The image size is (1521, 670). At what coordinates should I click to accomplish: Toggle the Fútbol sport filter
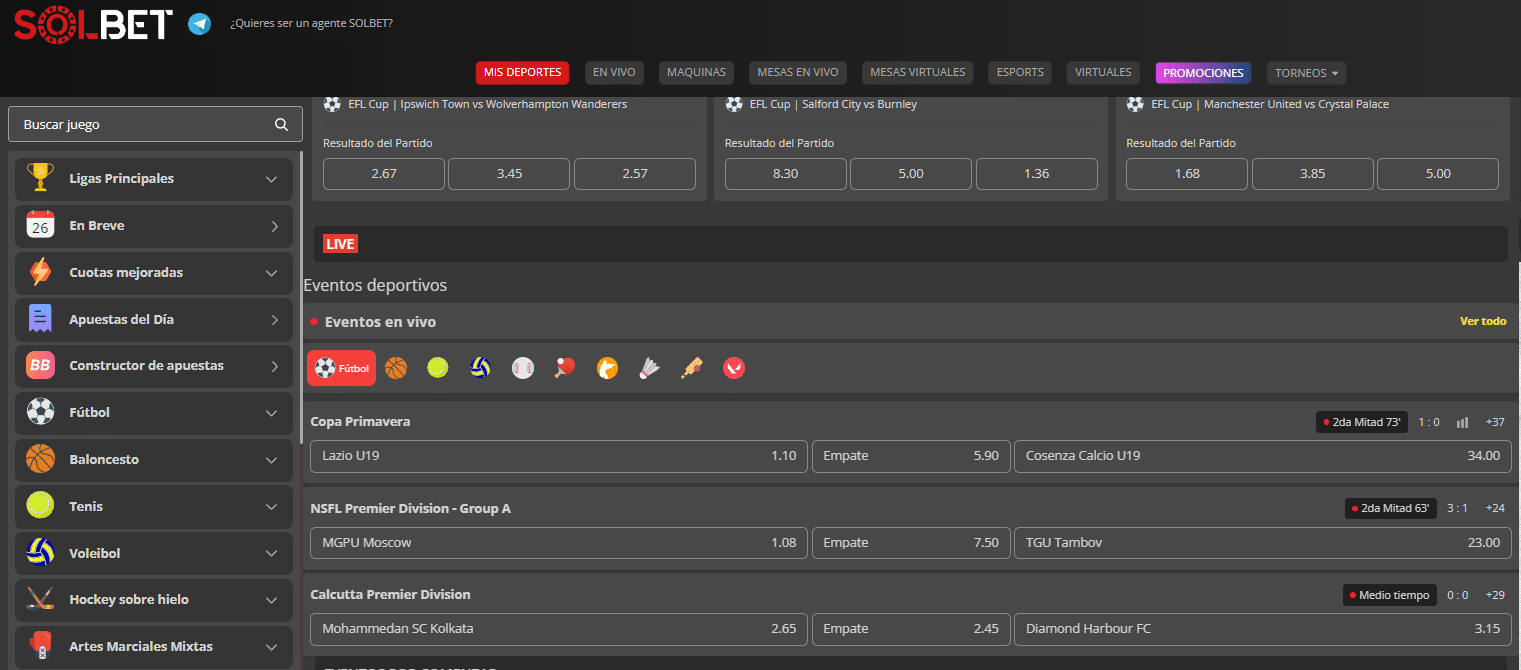(341, 368)
